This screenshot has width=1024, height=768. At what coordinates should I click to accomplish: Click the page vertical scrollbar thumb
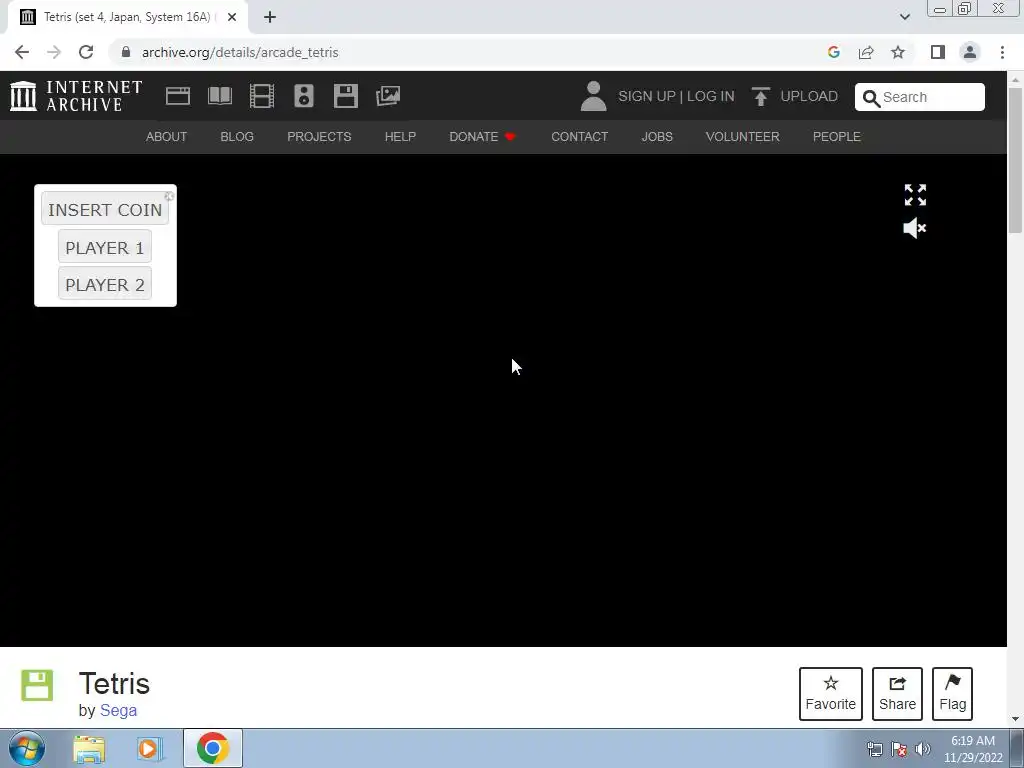pos(1015,159)
